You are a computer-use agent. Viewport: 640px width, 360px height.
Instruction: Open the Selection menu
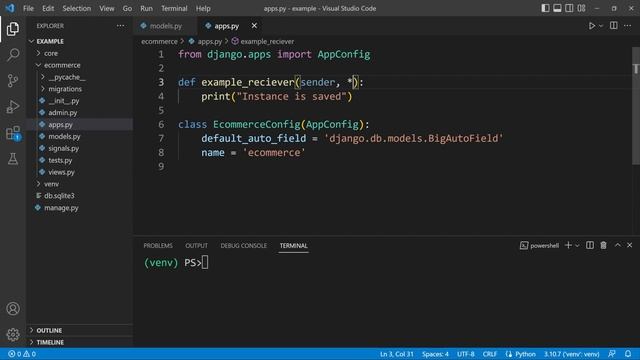point(76,8)
